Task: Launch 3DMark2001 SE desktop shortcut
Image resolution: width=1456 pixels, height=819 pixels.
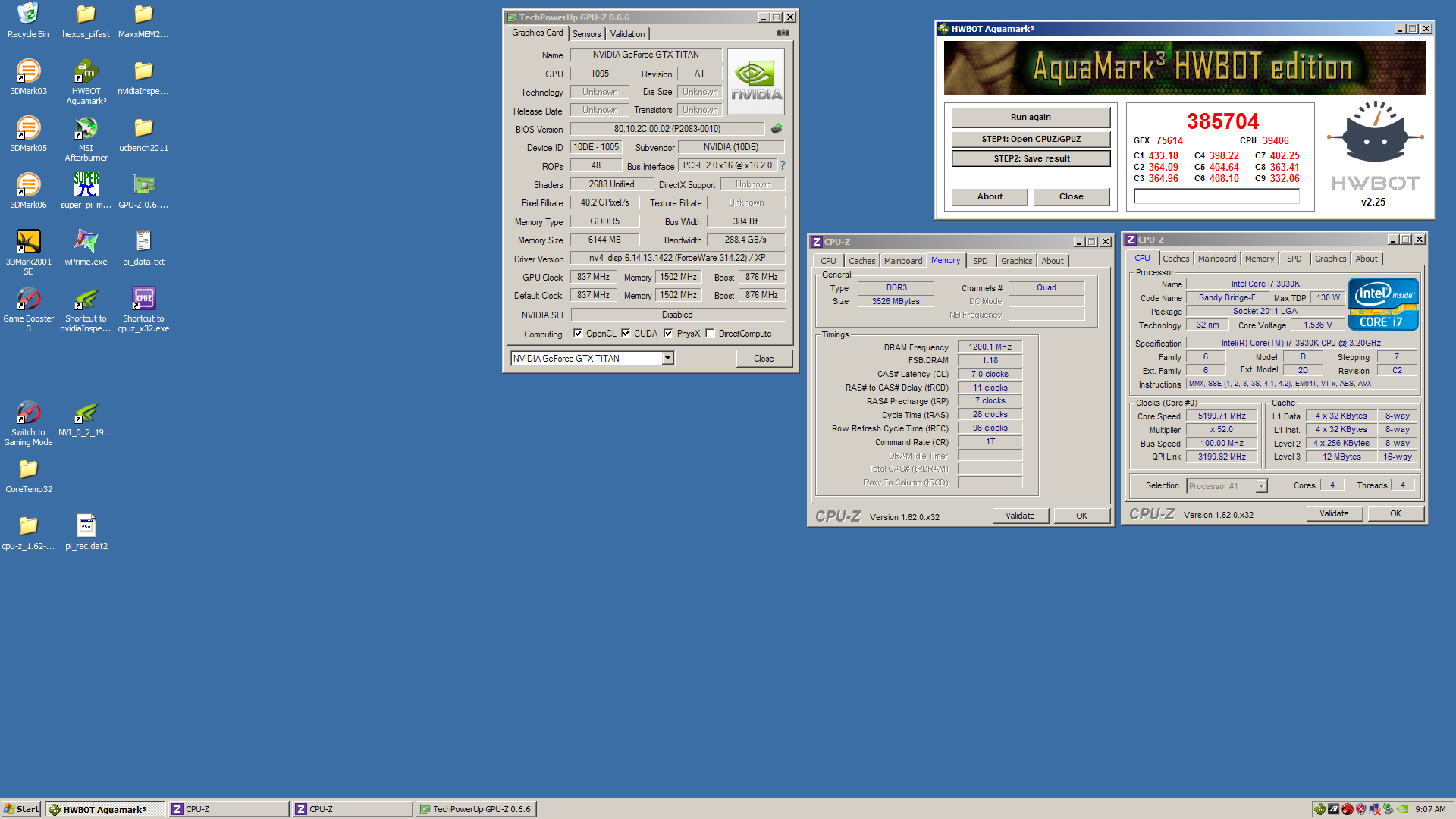Action: 28,252
